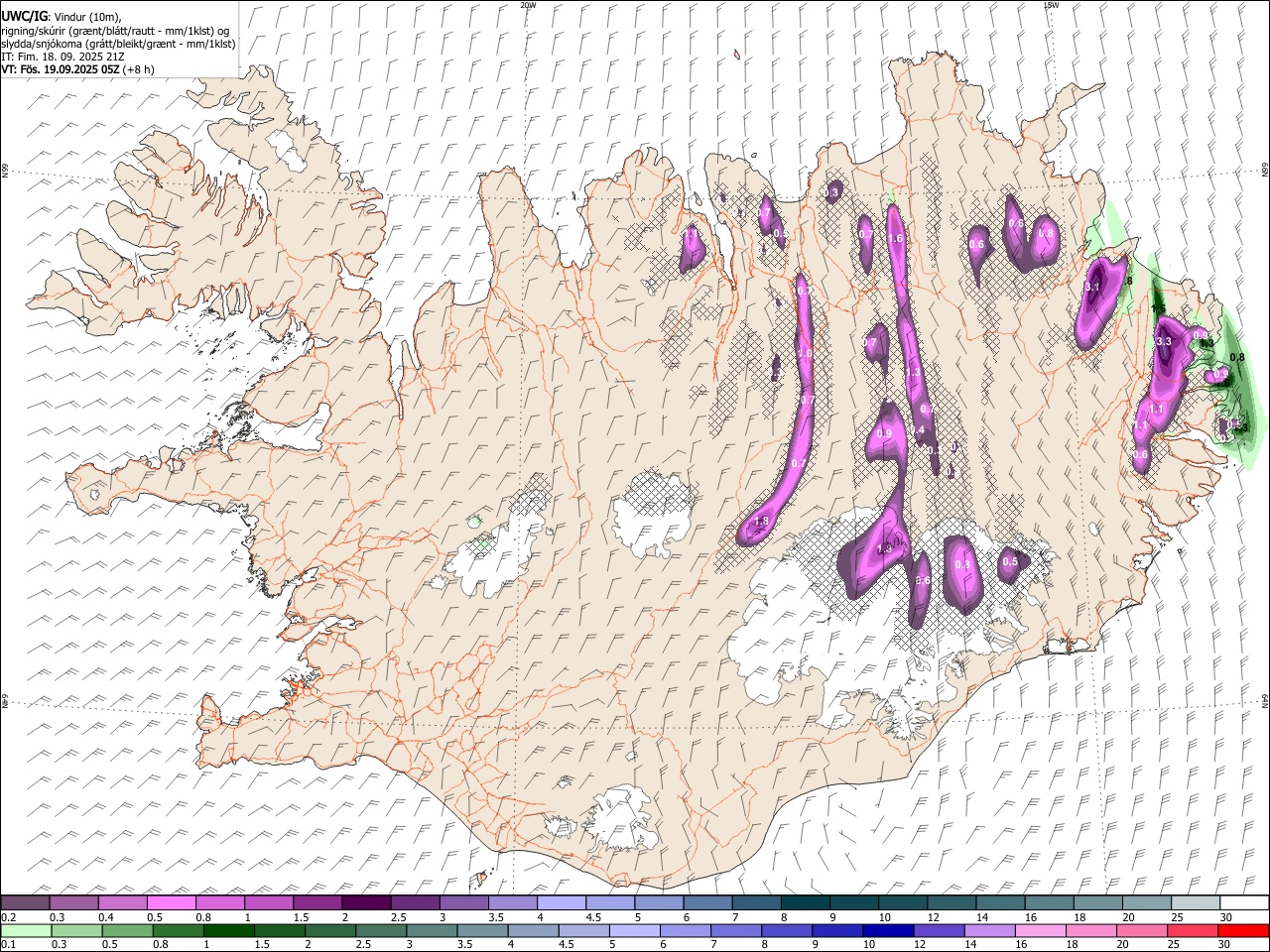This screenshot has height=952, width=1270.
Task: Click the '4.5' label under the upper legend
Action: (x=593, y=917)
